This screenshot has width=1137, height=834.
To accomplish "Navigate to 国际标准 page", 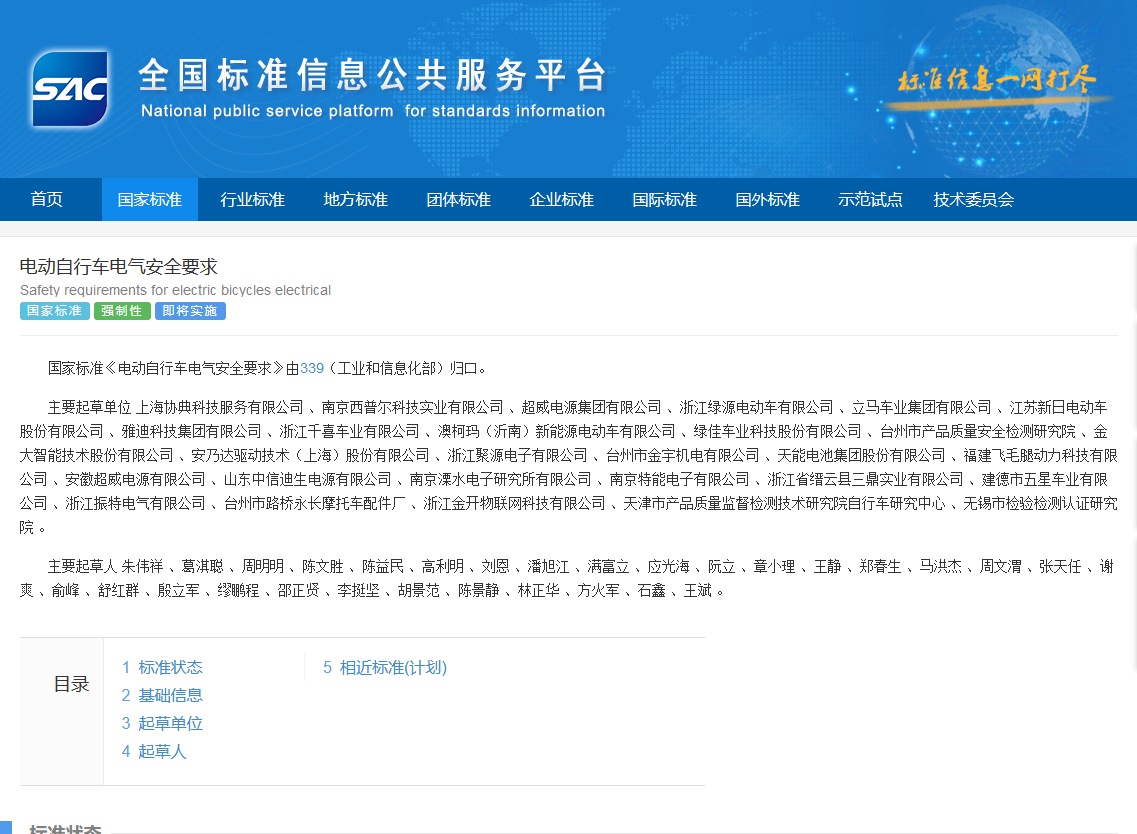I will coord(665,200).
